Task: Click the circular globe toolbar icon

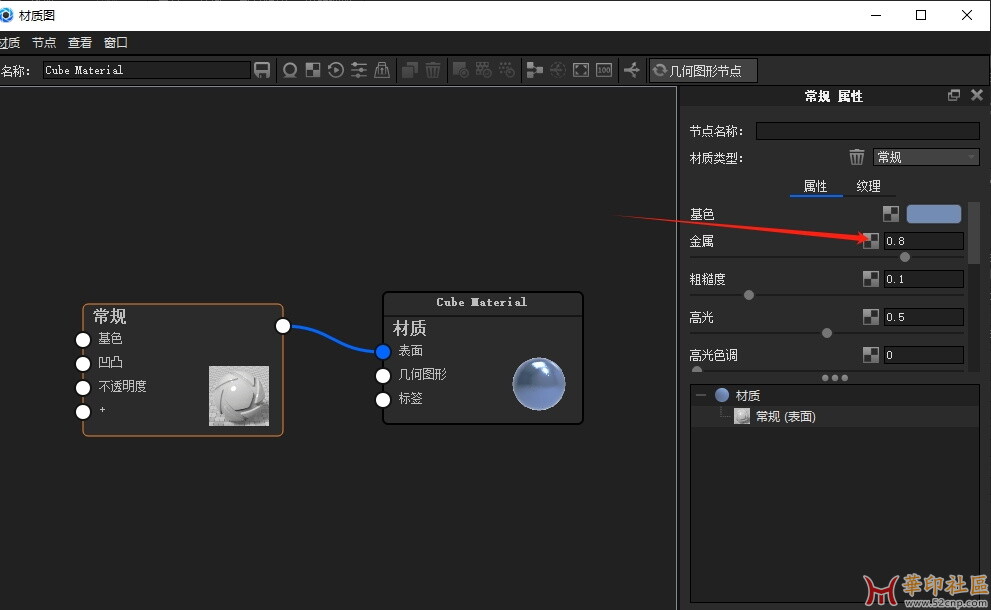Action: pyautogui.click(x=557, y=70)
